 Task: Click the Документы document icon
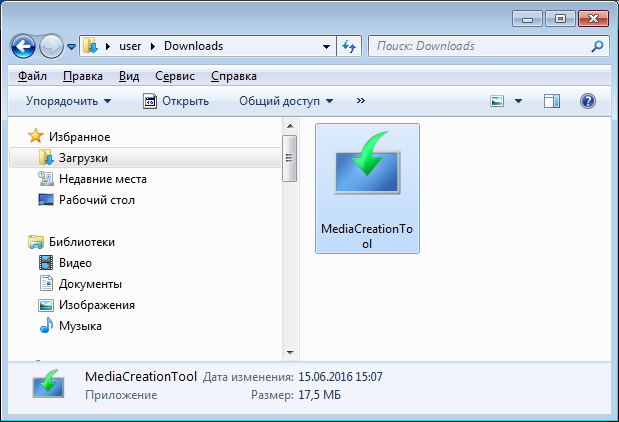tap(46, 283)
